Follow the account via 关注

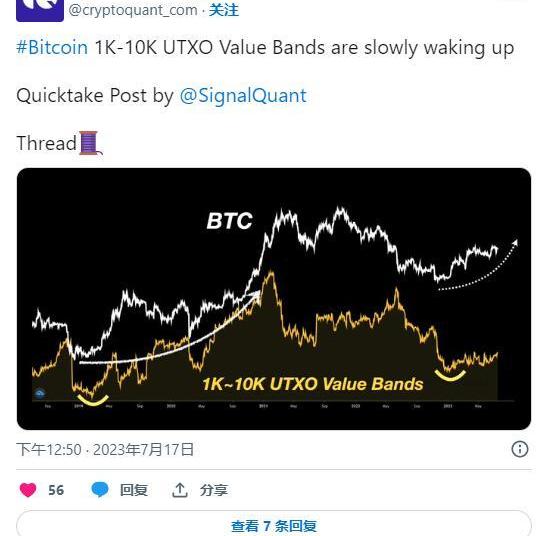pos(224,10)
